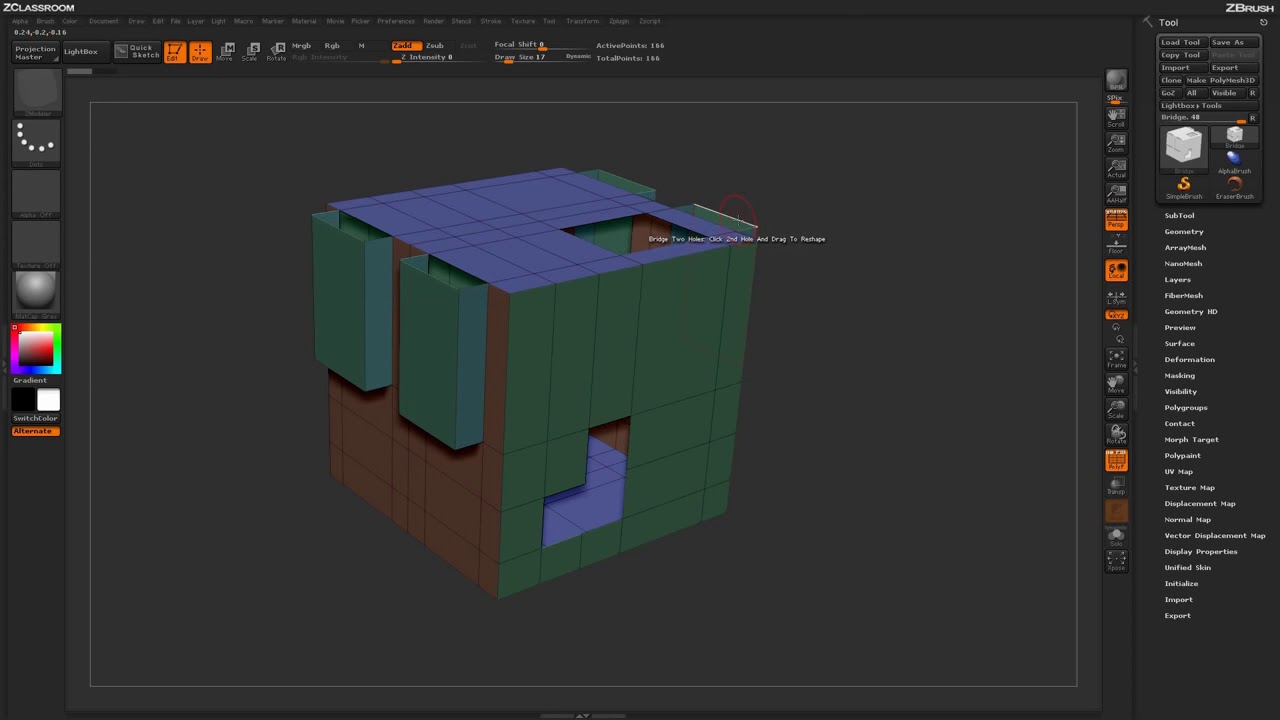Expand the Geometry section
The width and height of the screenshot is (1280, 720).
pos(1184,231)
